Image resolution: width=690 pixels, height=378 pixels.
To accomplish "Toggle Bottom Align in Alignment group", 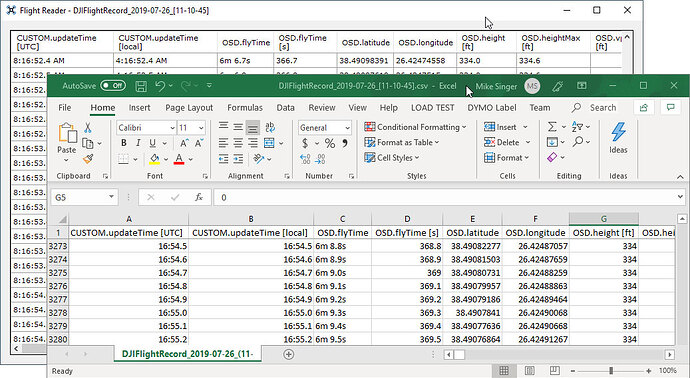I will tap(253, 128).
